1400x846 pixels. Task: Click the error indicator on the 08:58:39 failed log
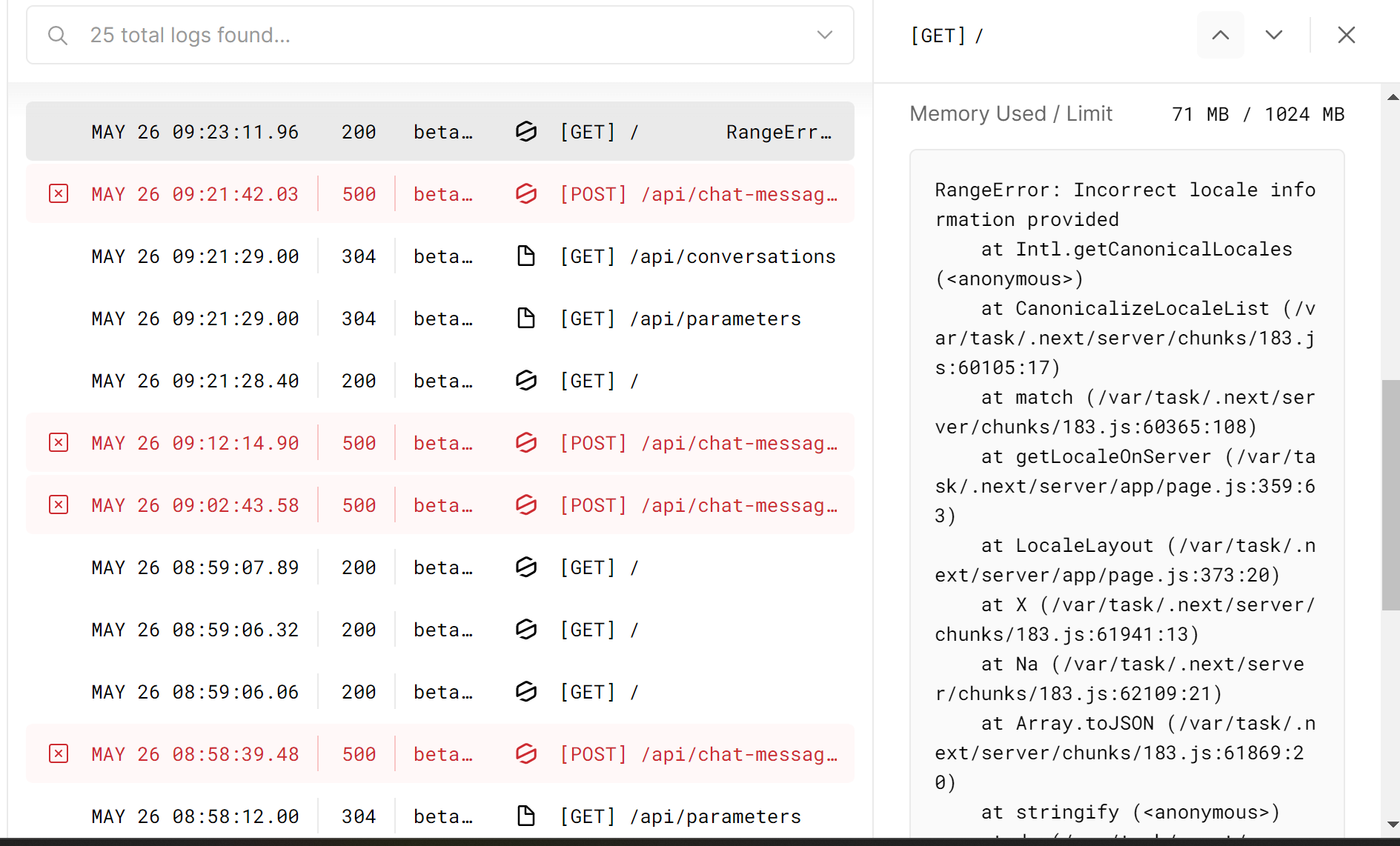[58, 753]
